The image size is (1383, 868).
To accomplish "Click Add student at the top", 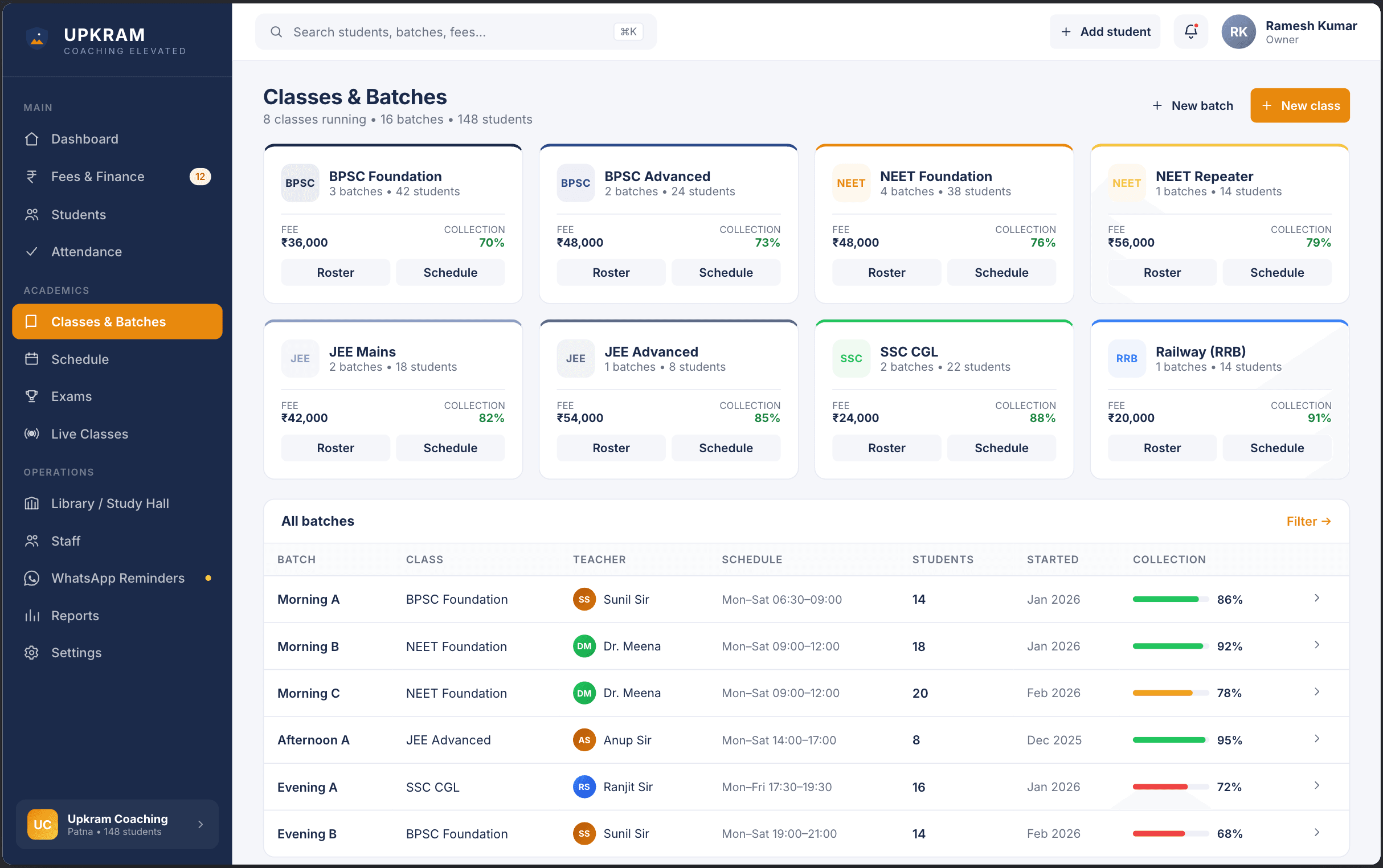I will click(1104, 31).
